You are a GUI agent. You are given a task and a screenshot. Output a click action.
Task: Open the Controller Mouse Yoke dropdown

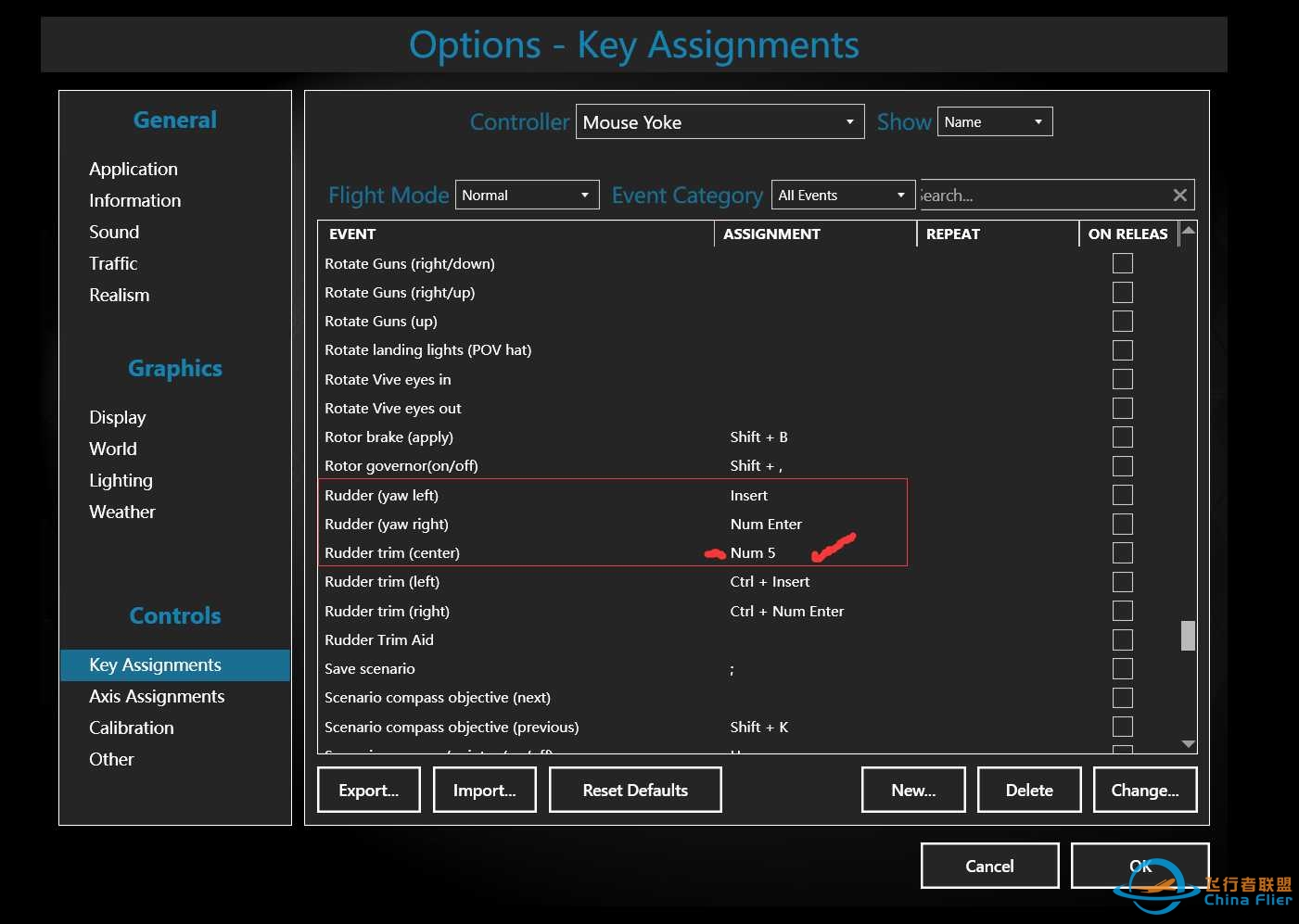point(720,122)
